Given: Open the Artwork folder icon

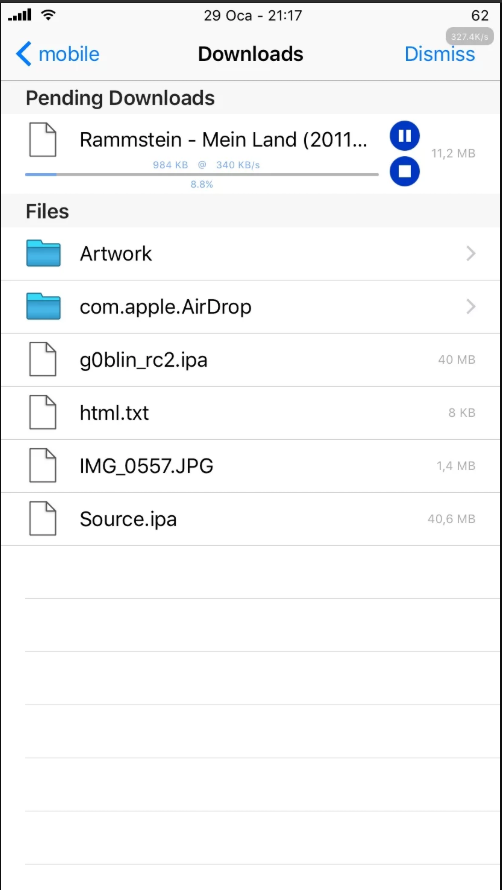Looking at the screenshot, I should tap(43, 253).
